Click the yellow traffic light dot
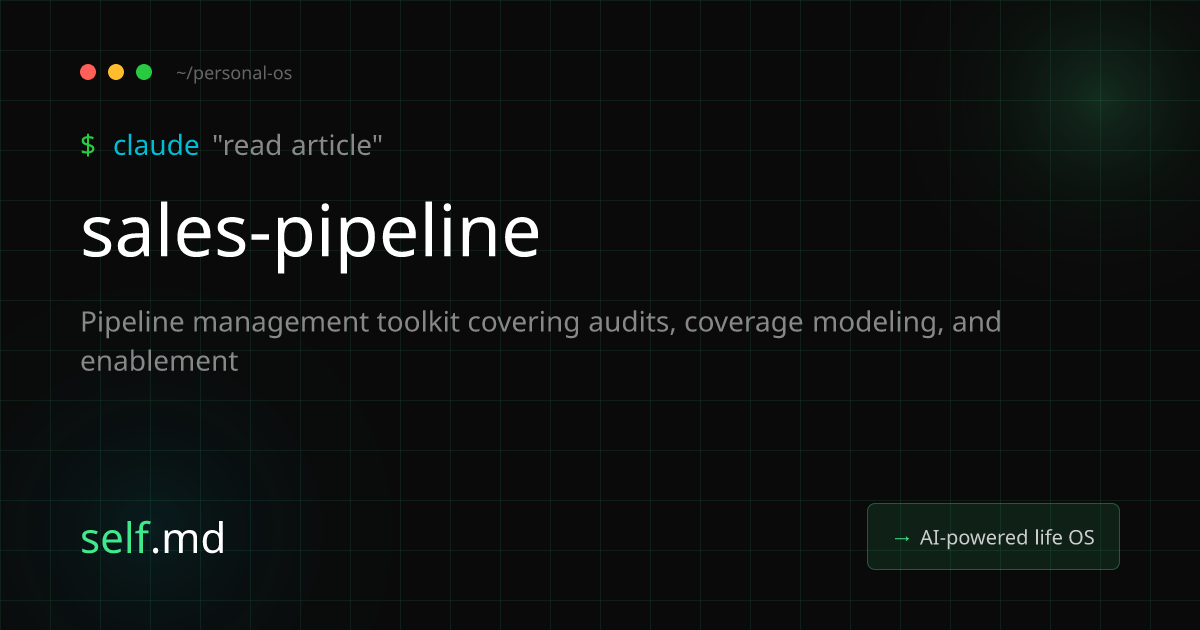The image size is (1200, 630). click(x=116, y=72)
